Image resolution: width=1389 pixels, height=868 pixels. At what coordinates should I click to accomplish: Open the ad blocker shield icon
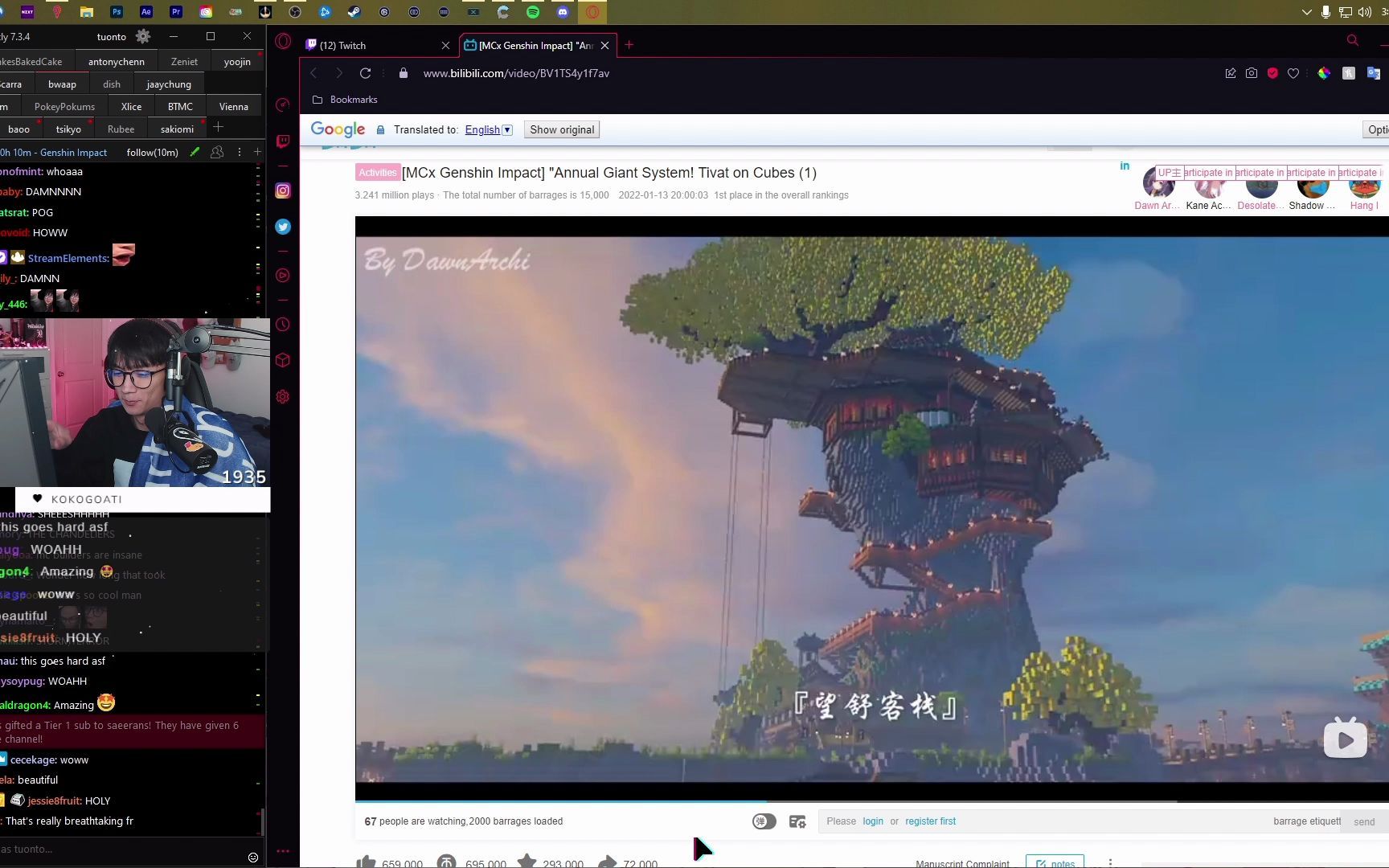[1272, 73]
